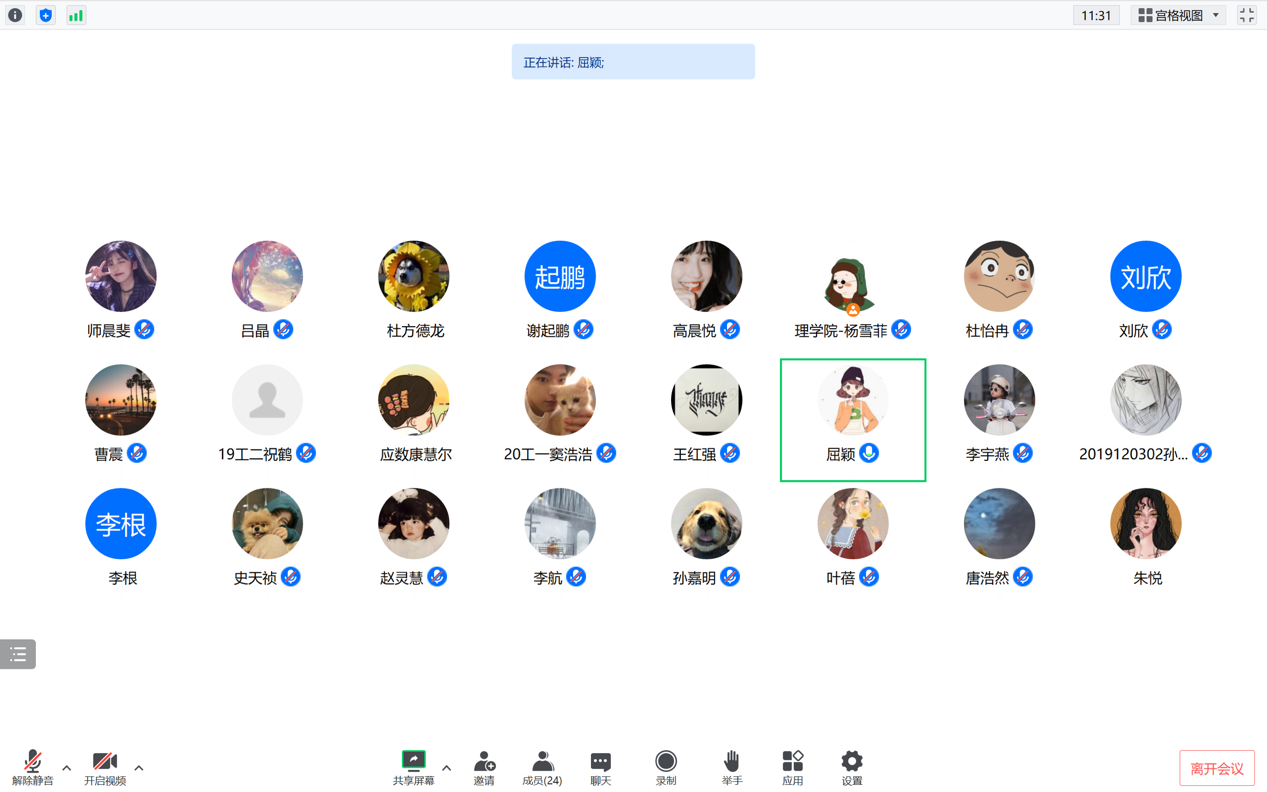
Task: Click the red leave meeting button
Action: [1216, 768]
